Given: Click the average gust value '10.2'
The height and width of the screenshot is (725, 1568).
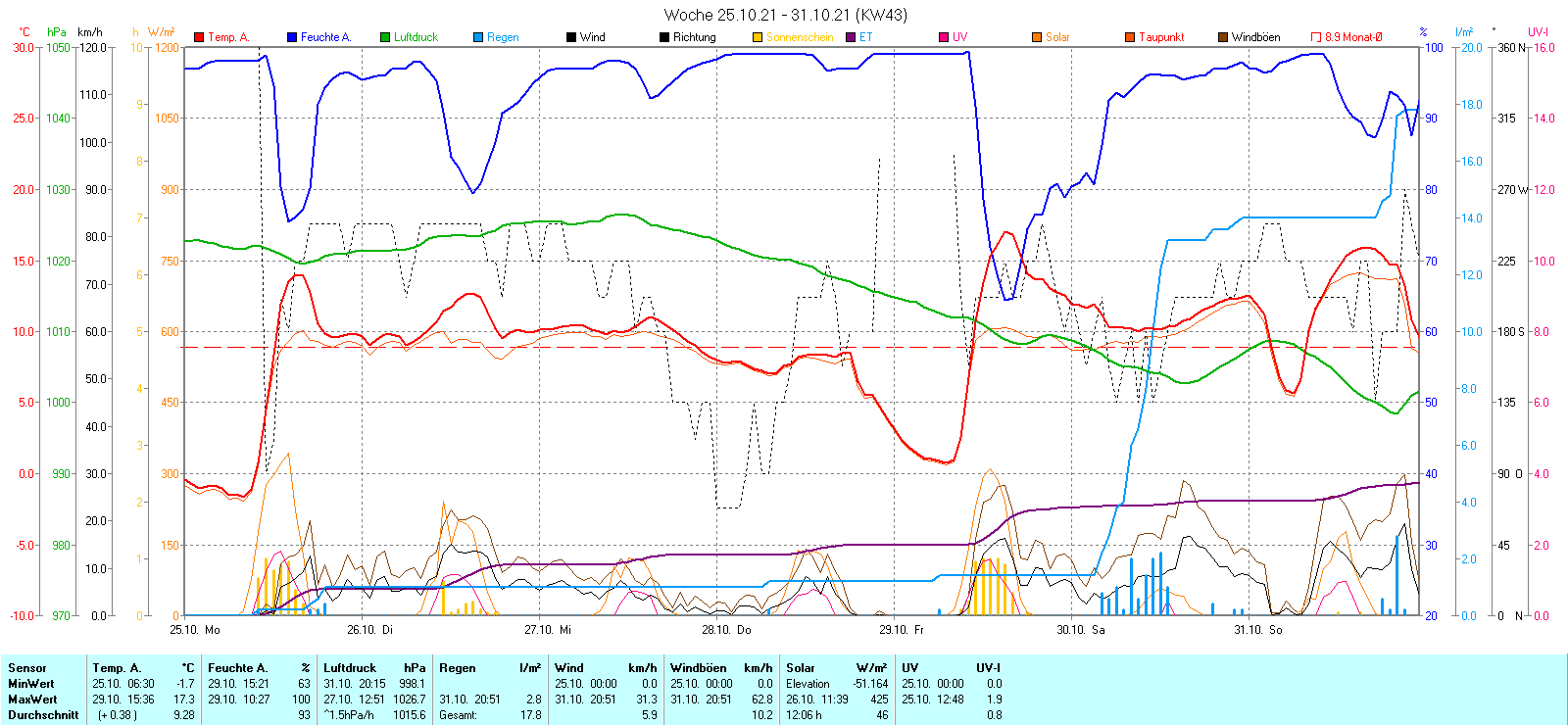Looking at the screenshot, I should coord(762,715).
